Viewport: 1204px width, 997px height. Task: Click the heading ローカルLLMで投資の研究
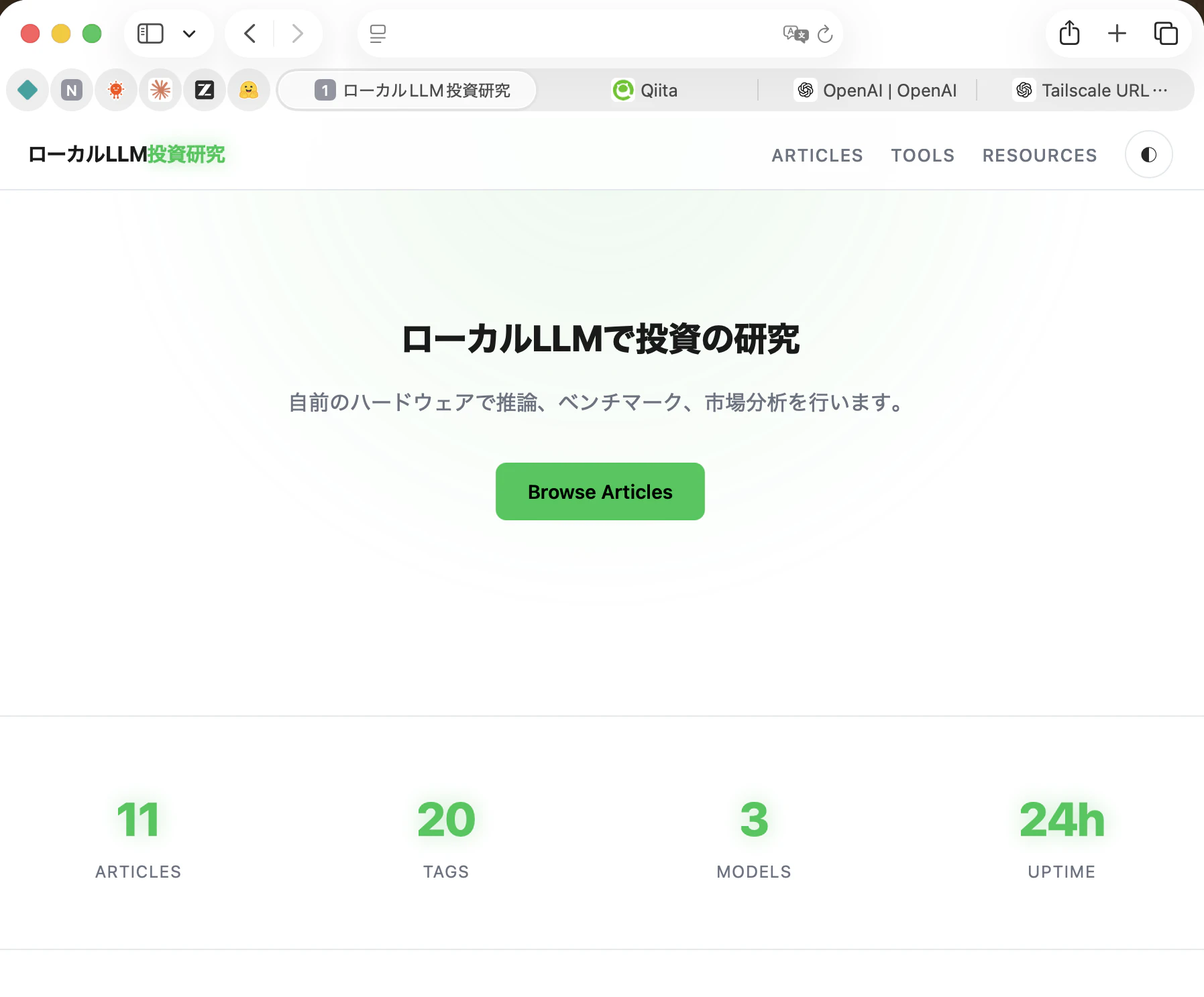tap(600, 339)
